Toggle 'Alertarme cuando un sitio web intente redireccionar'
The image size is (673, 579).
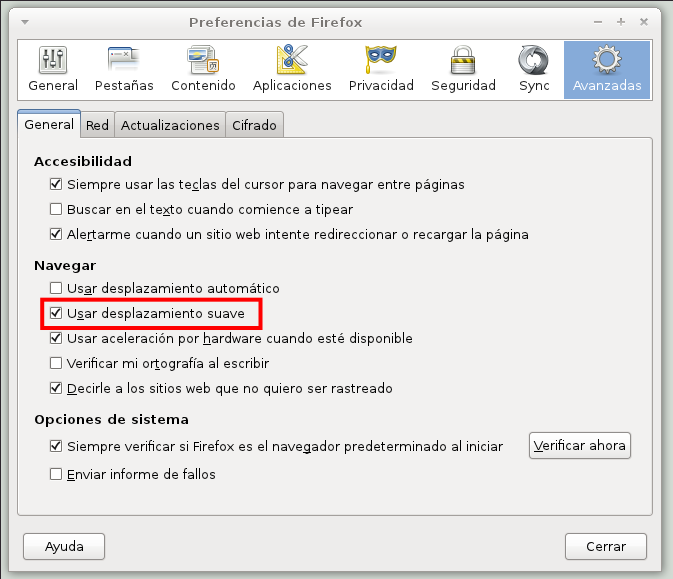pyautogui.click(x=56, y=234)
